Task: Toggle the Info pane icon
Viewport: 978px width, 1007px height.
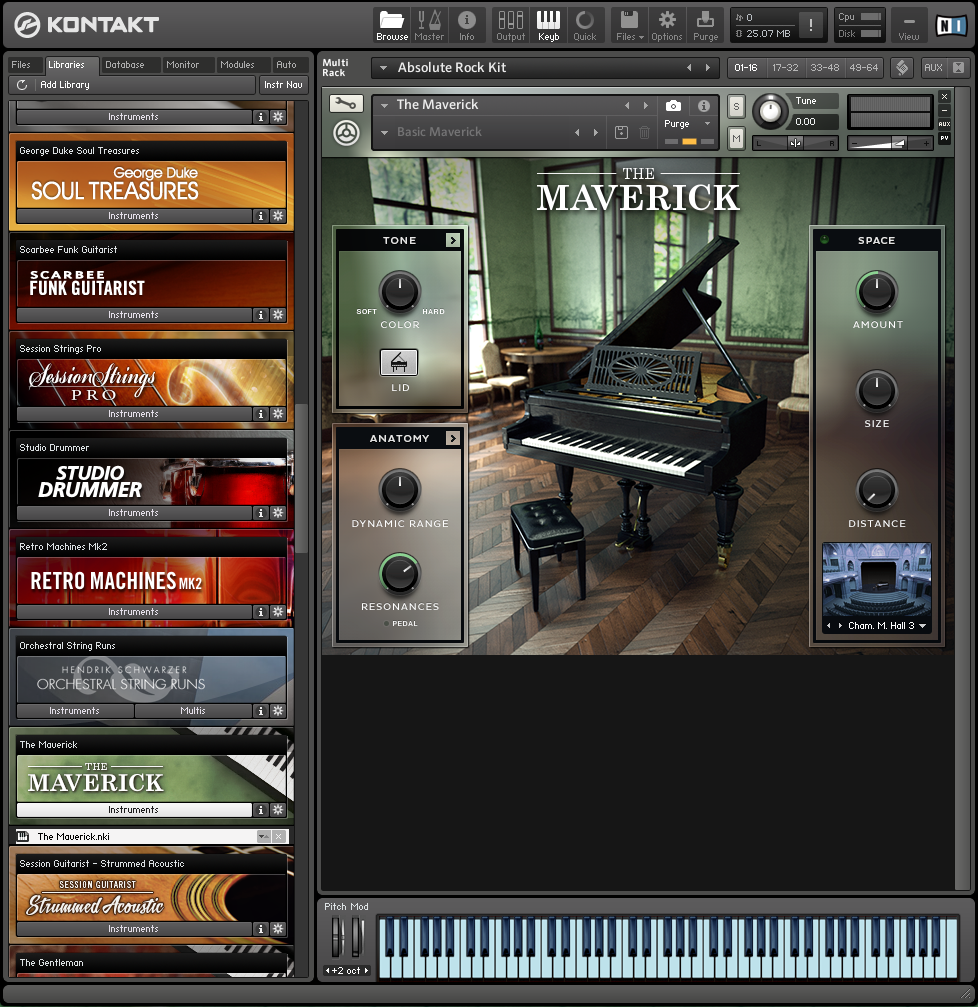Action: [467, 26]
